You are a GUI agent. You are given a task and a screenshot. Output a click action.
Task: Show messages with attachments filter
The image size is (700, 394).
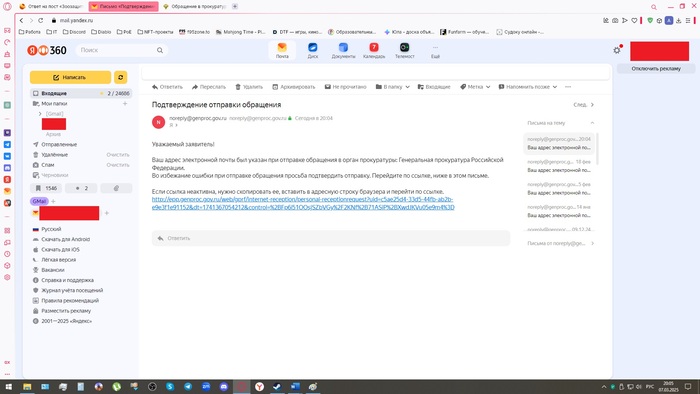(x=116, y=188)
